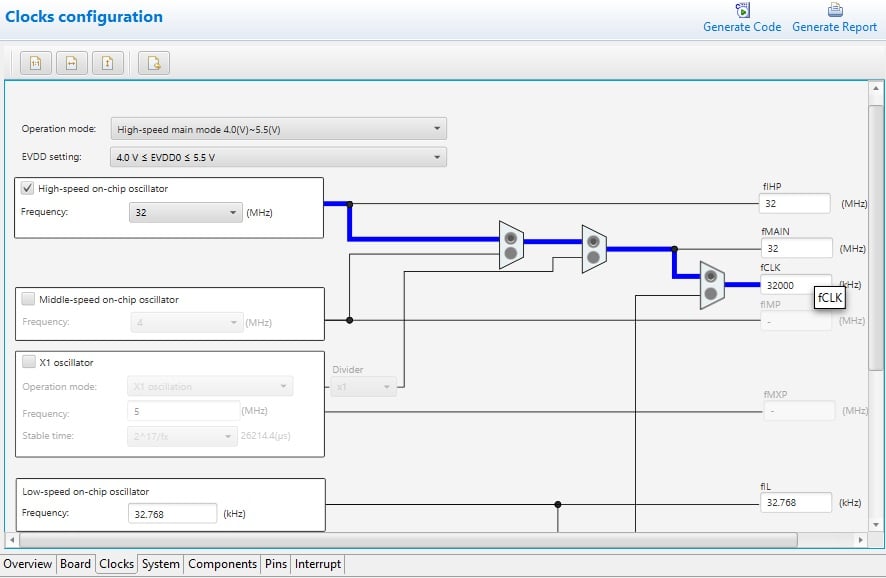Select the fMAIN multiplexer in the diagram
The image size is (886, 578).
tap(593, 252)
